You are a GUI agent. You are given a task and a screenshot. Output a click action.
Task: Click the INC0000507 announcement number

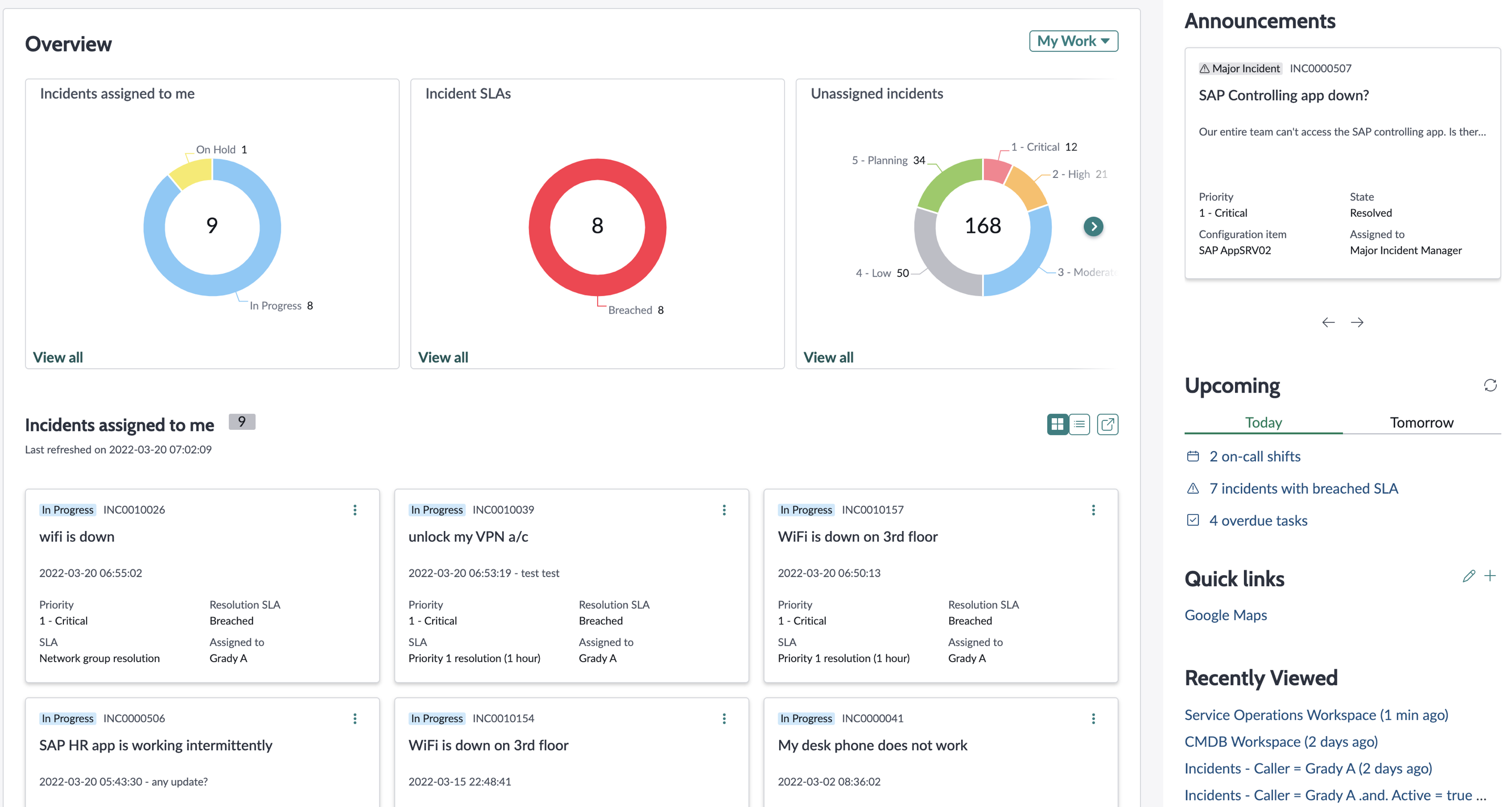tap(1320, 69)
